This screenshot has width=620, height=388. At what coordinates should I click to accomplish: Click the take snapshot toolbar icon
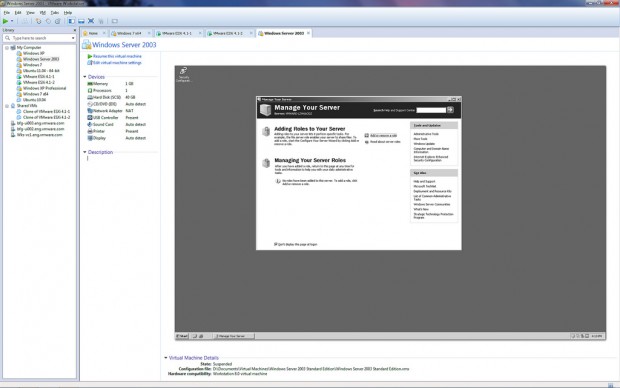(38, 21)
